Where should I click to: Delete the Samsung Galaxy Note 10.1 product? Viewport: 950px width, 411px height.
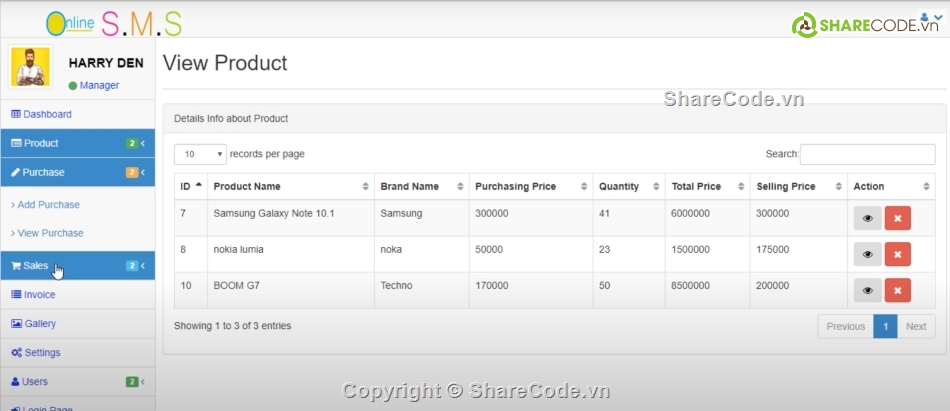click(897, 218)
